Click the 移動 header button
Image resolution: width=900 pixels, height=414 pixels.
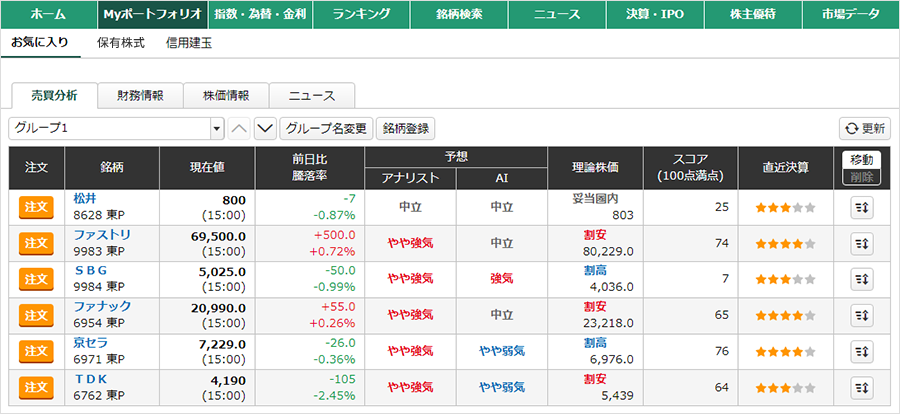862,160
